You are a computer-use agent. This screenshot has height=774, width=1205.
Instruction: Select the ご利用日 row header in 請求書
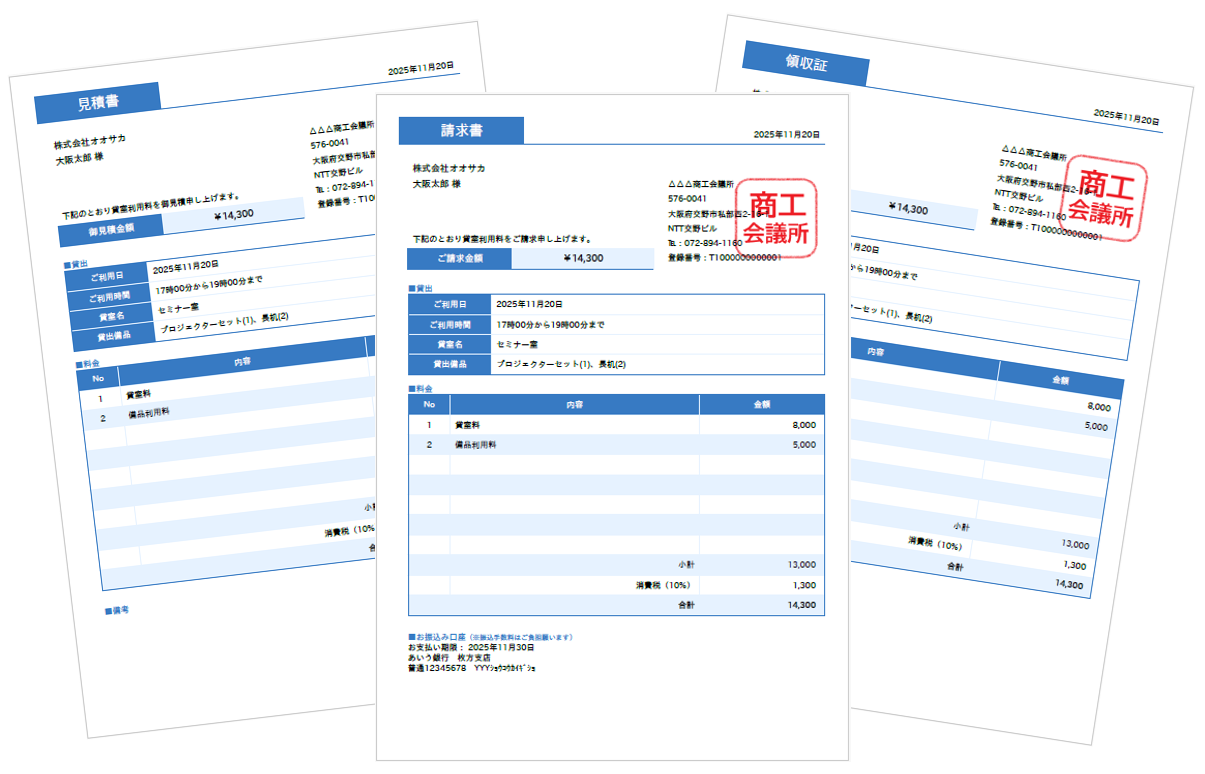point(450,304)
